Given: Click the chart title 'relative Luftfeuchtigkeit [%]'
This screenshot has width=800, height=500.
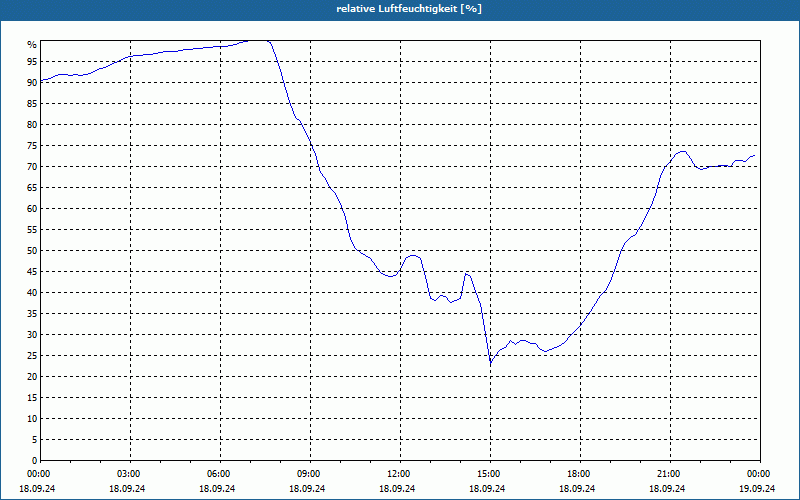Looking at the screenshot, I should click(409, 9).
